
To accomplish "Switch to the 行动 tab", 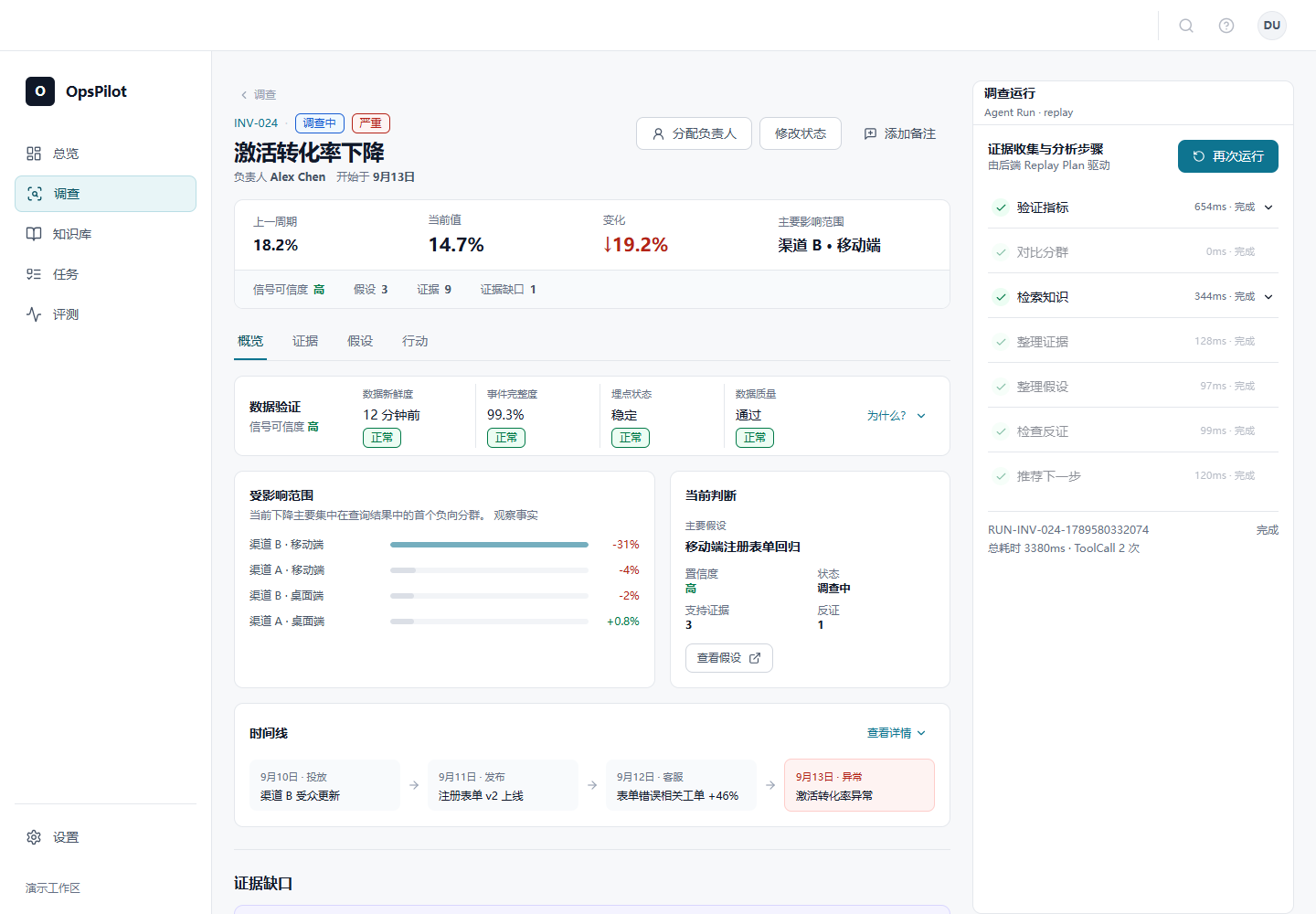I will (x=415, y=341).
